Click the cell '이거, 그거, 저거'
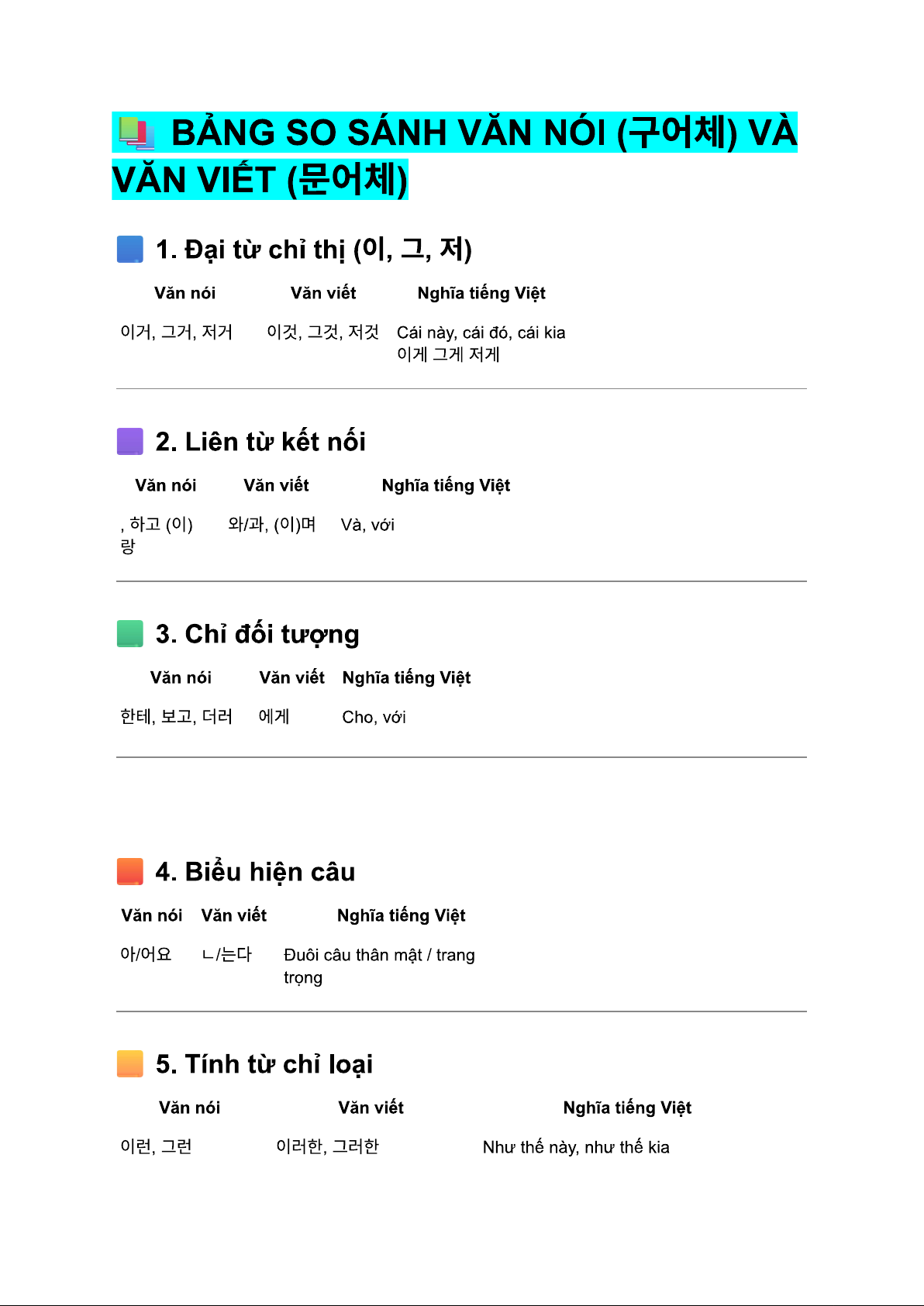Viewport: 924px width, 1306px height. tap(177, 333)
